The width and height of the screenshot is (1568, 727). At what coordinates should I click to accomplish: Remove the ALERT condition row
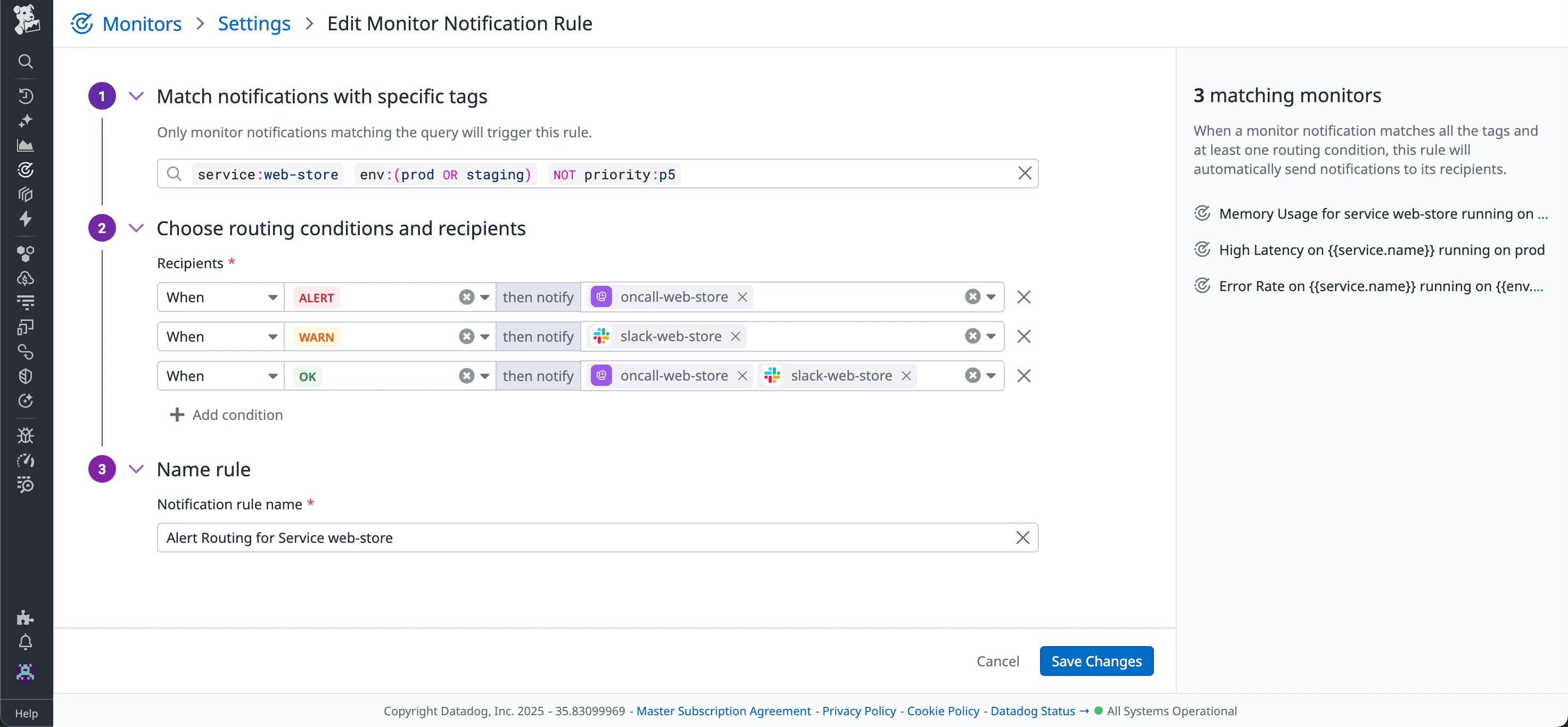(x=1024, y=297)
